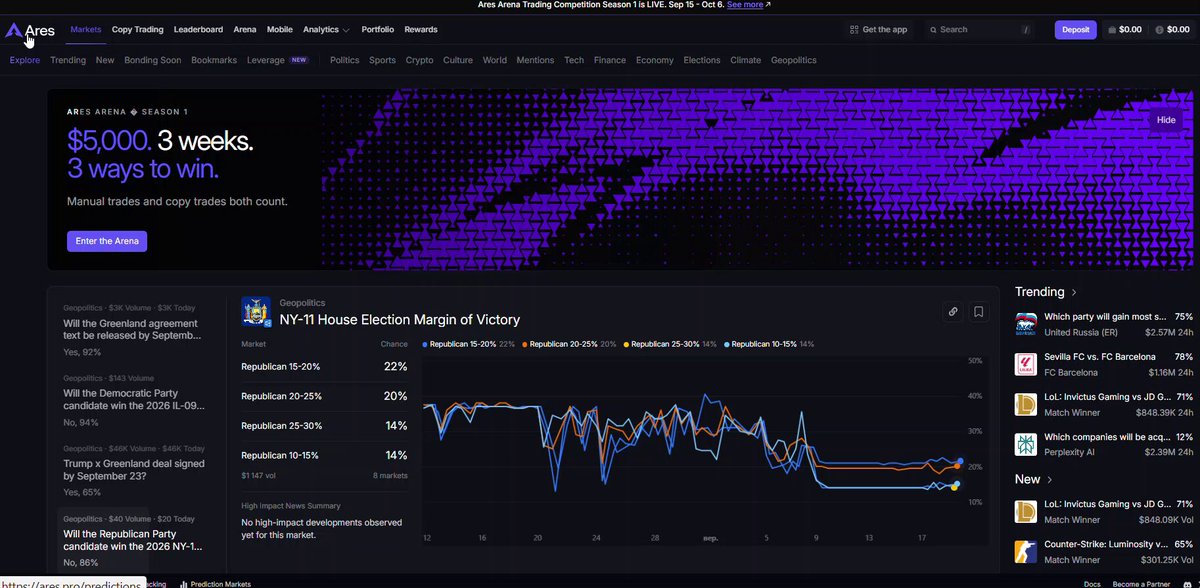
Task: Open 'Which party will gain most' trending item
Action: [1104, 323]
